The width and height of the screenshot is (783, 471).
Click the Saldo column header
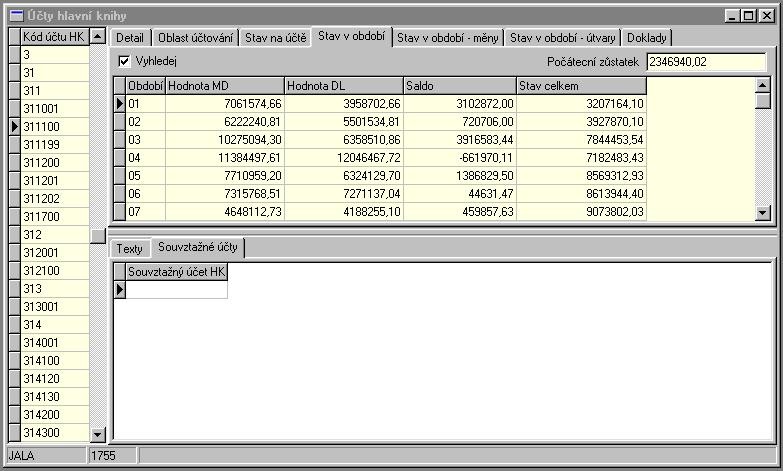point(459,86)
